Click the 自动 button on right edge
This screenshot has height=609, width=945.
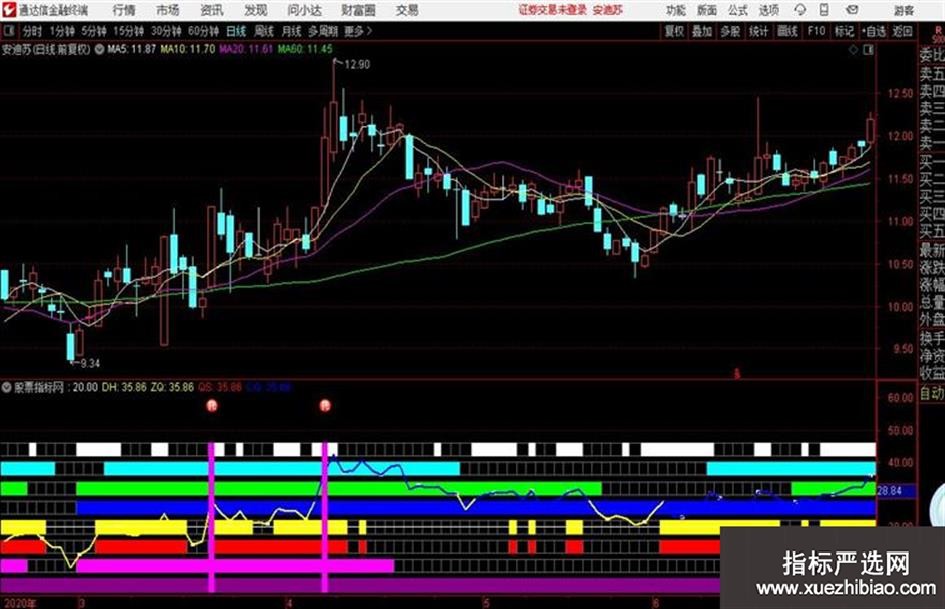[x=932, y=393]
